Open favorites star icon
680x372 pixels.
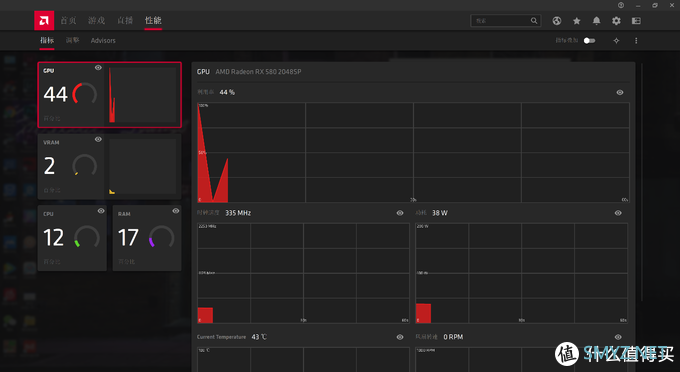tap(576, 21)
